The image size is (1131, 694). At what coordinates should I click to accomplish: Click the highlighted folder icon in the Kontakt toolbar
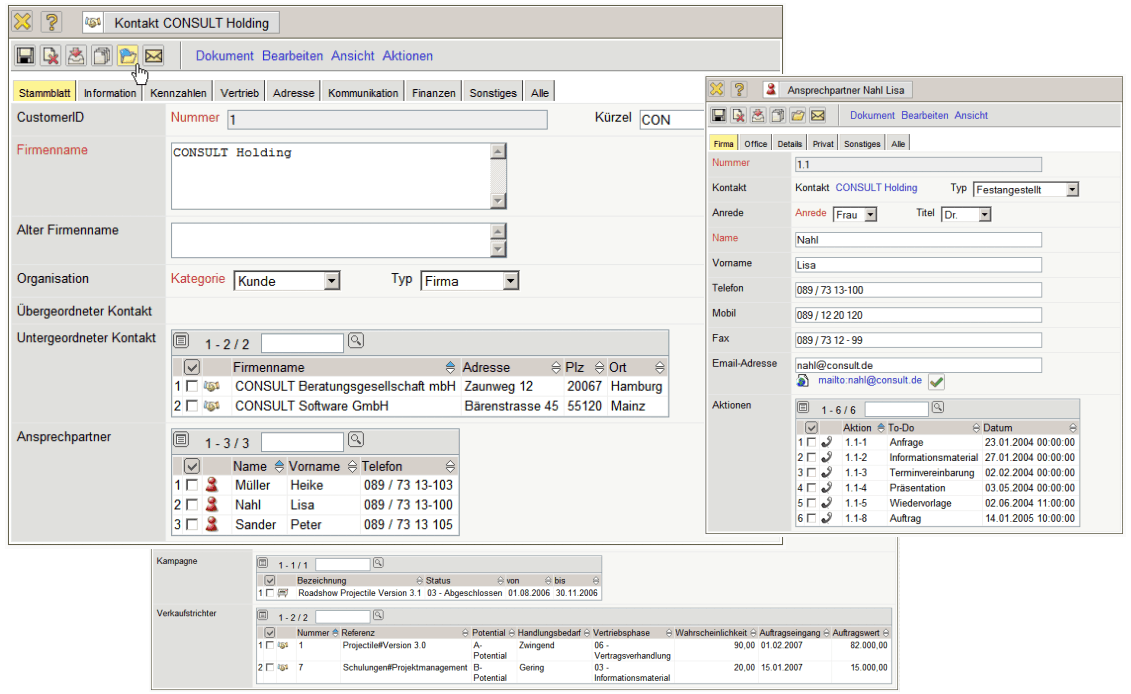127,56
